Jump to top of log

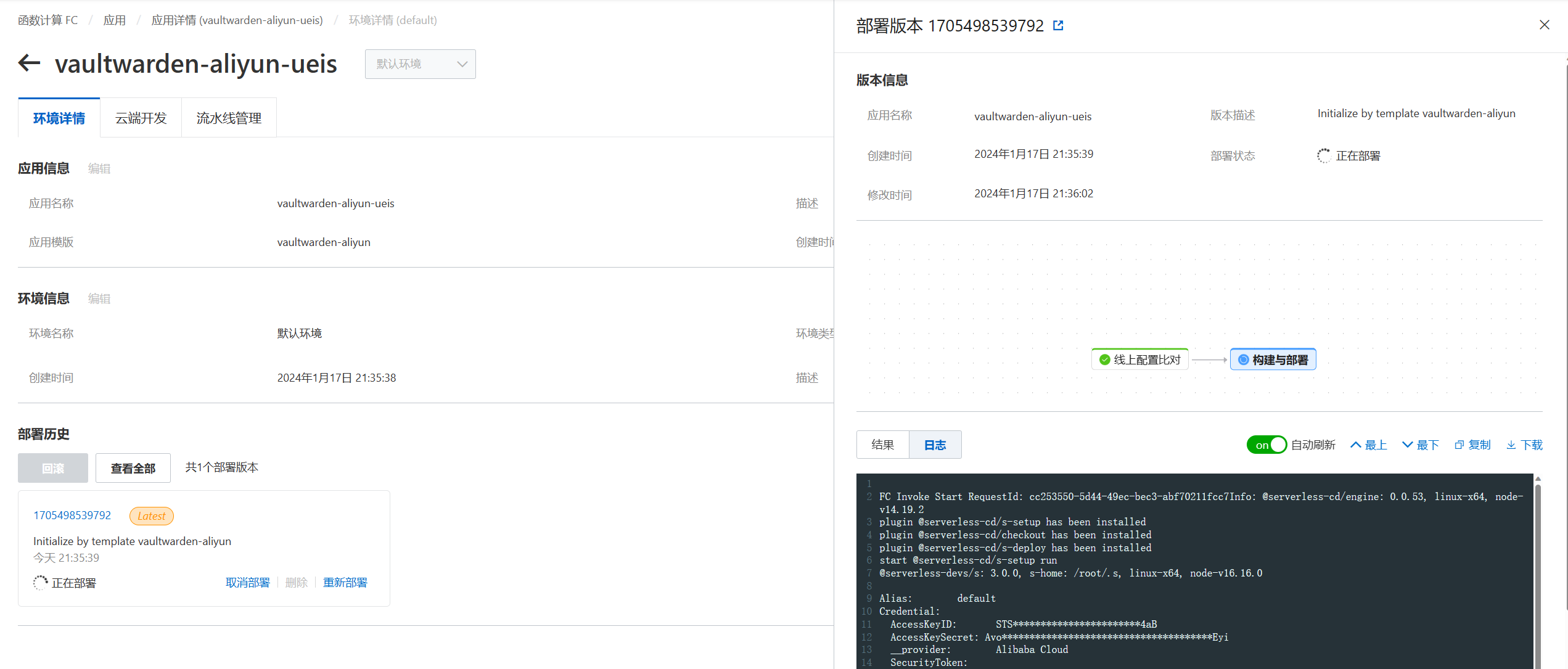click(x=1368, y=445)
